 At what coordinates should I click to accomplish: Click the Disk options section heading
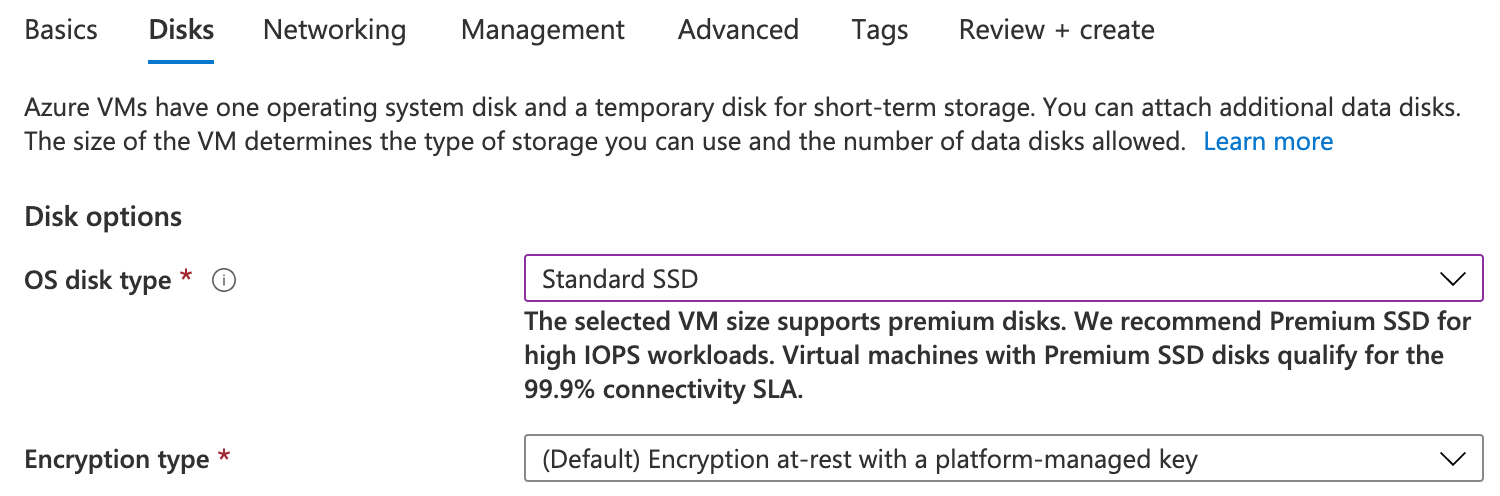[x=103, y=216]
